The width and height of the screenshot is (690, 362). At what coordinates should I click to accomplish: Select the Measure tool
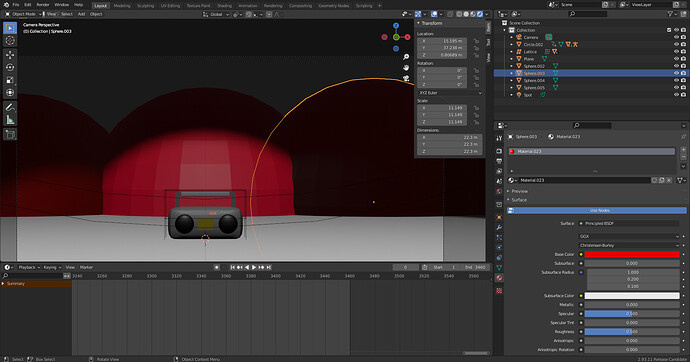click(x=10, y=120)
